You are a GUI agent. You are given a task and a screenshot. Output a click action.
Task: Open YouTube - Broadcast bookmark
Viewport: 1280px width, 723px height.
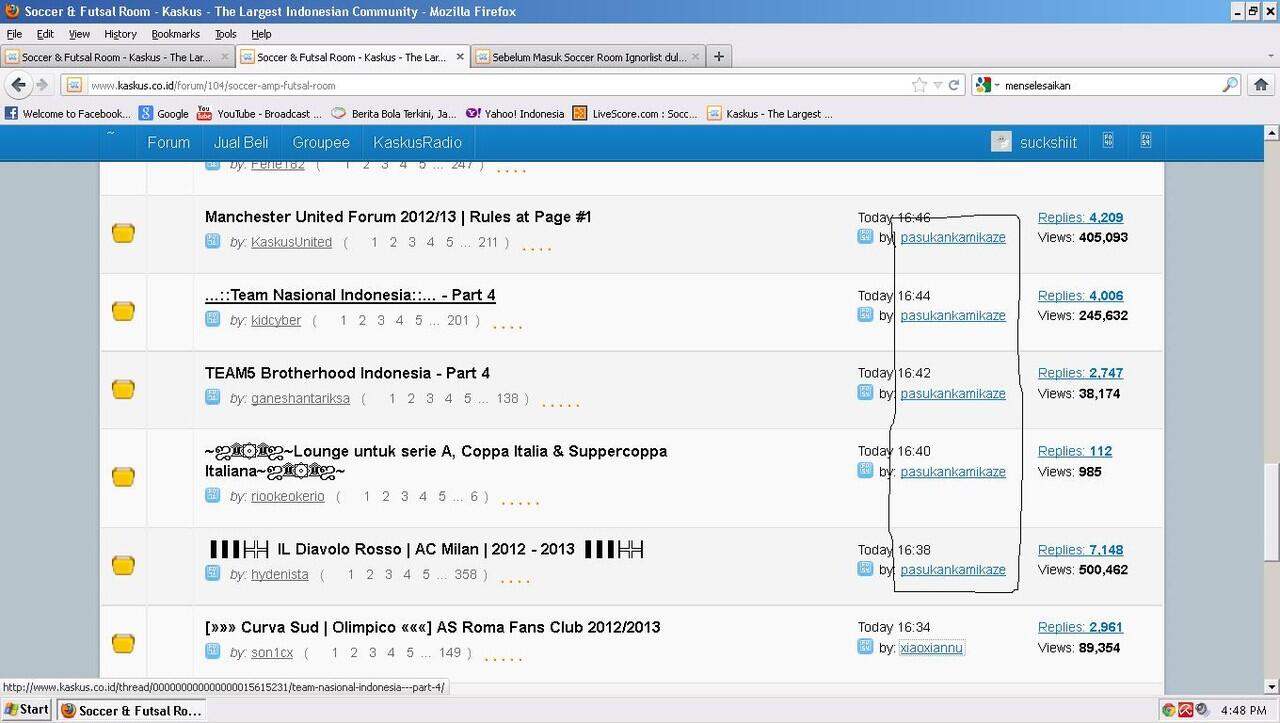click(260, 114)
